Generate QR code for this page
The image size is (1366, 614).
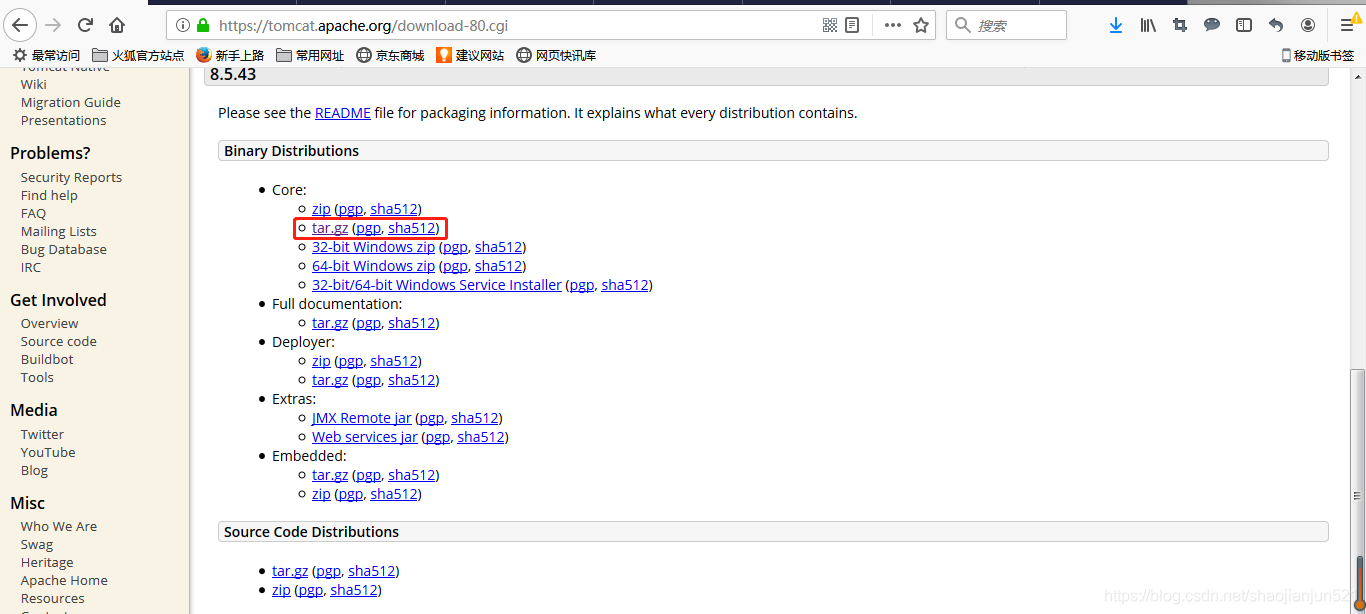click(830, 25)
